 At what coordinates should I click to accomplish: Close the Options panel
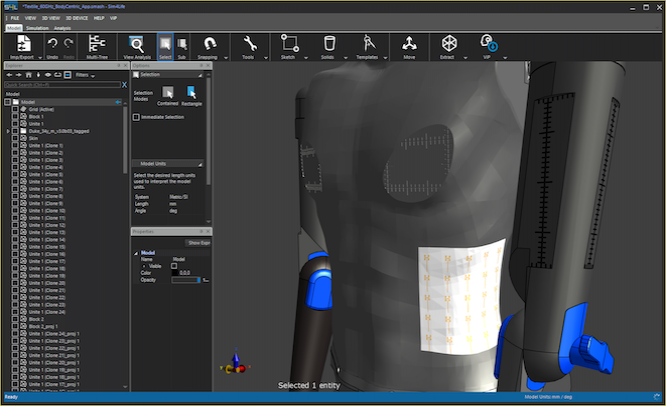(x=208, y=65)
